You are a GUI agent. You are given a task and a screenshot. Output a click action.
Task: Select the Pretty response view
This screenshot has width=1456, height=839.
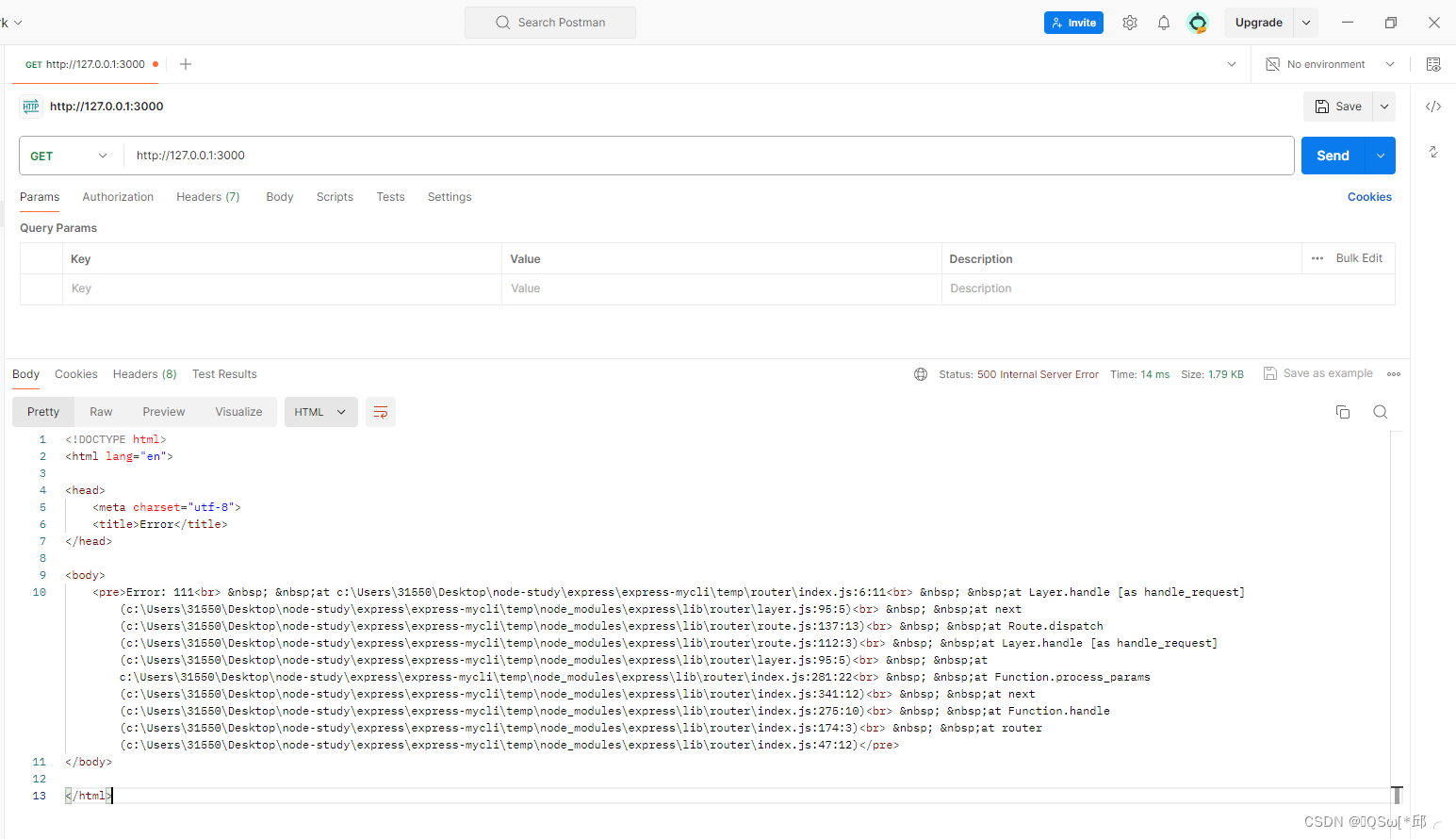(x=43, y=412)
